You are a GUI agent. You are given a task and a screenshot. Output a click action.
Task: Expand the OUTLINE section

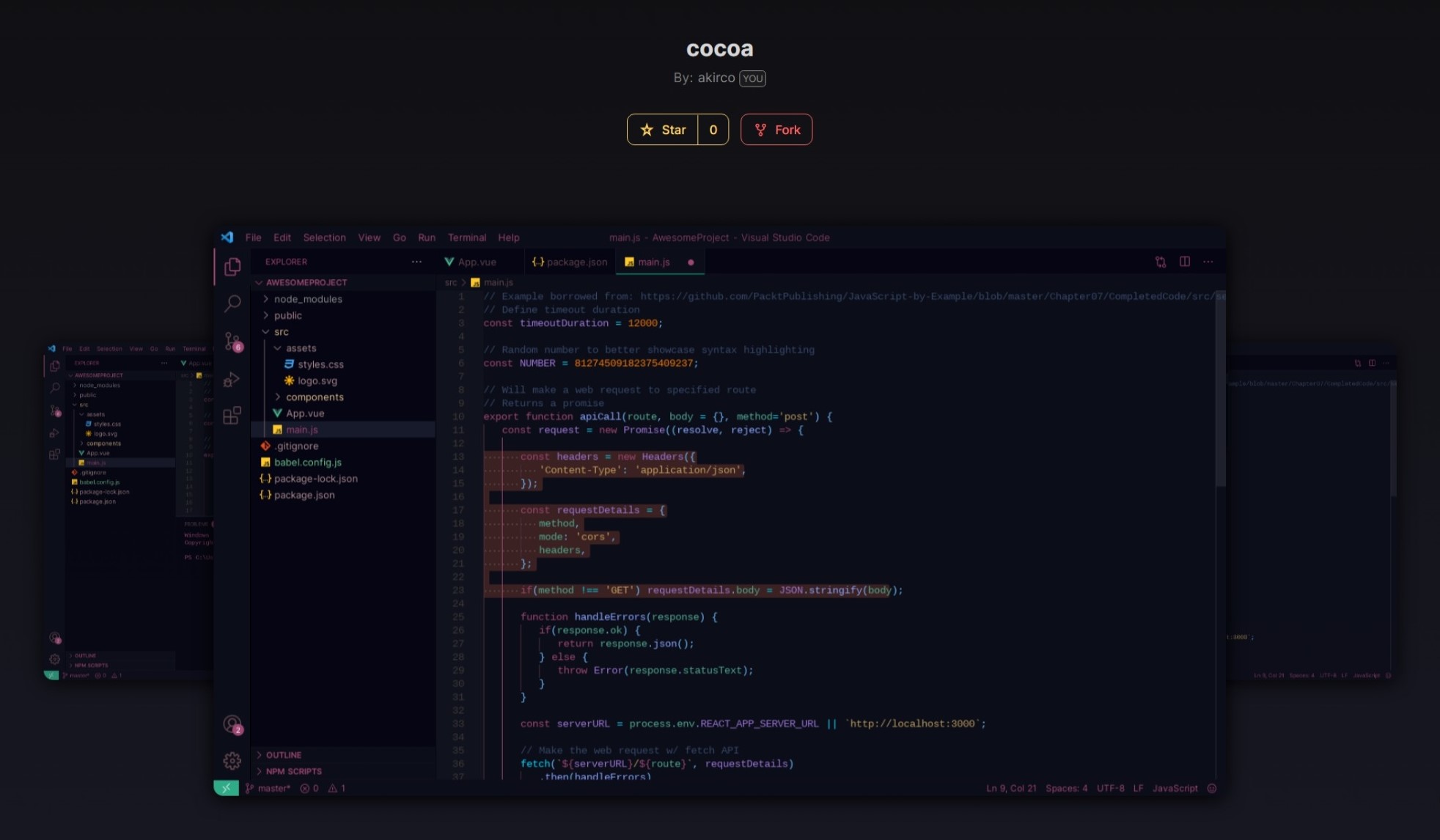tap(283, 755)
